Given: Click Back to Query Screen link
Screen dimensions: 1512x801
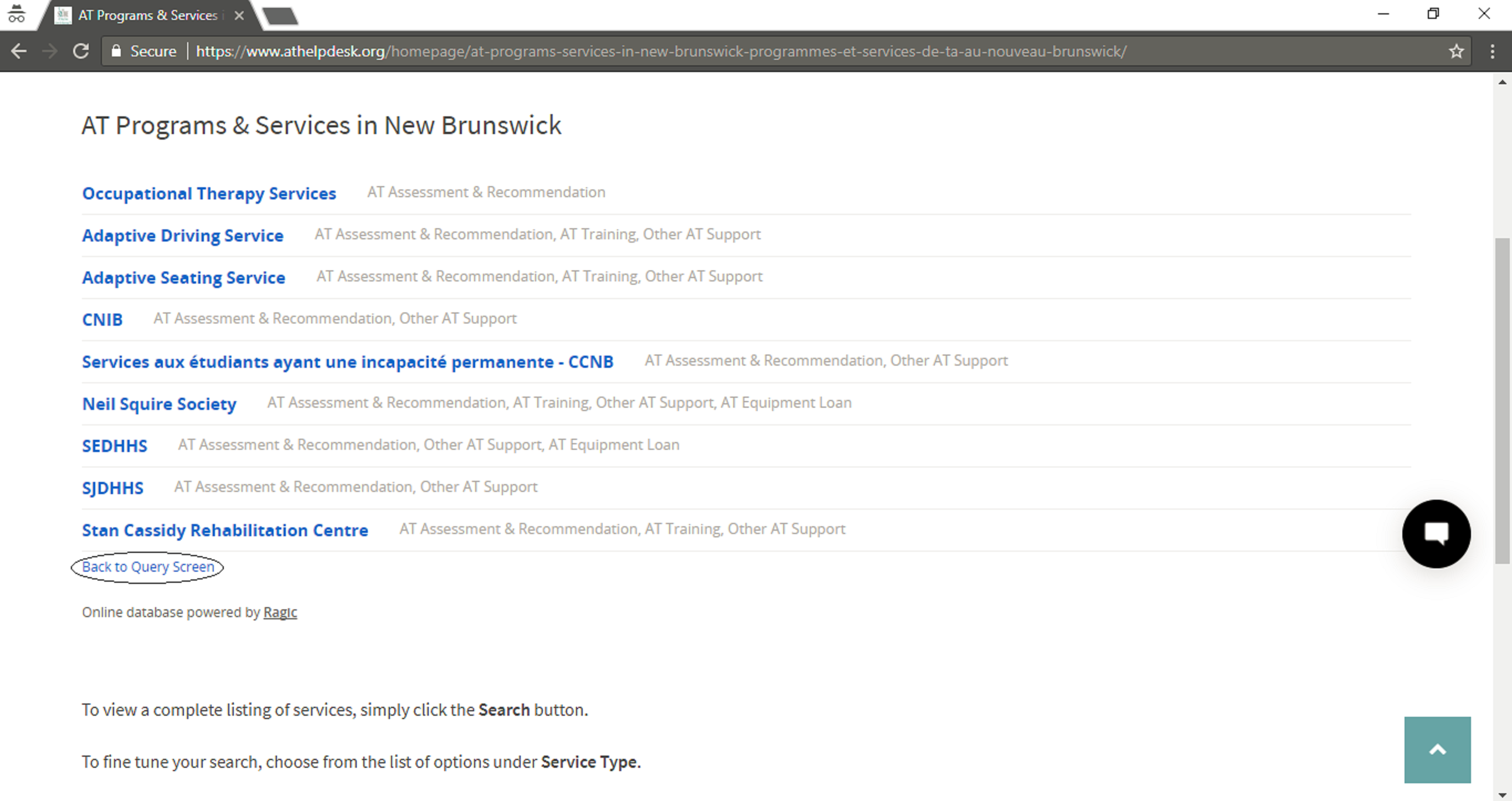Looking at the screenshot, I should 148,567.
